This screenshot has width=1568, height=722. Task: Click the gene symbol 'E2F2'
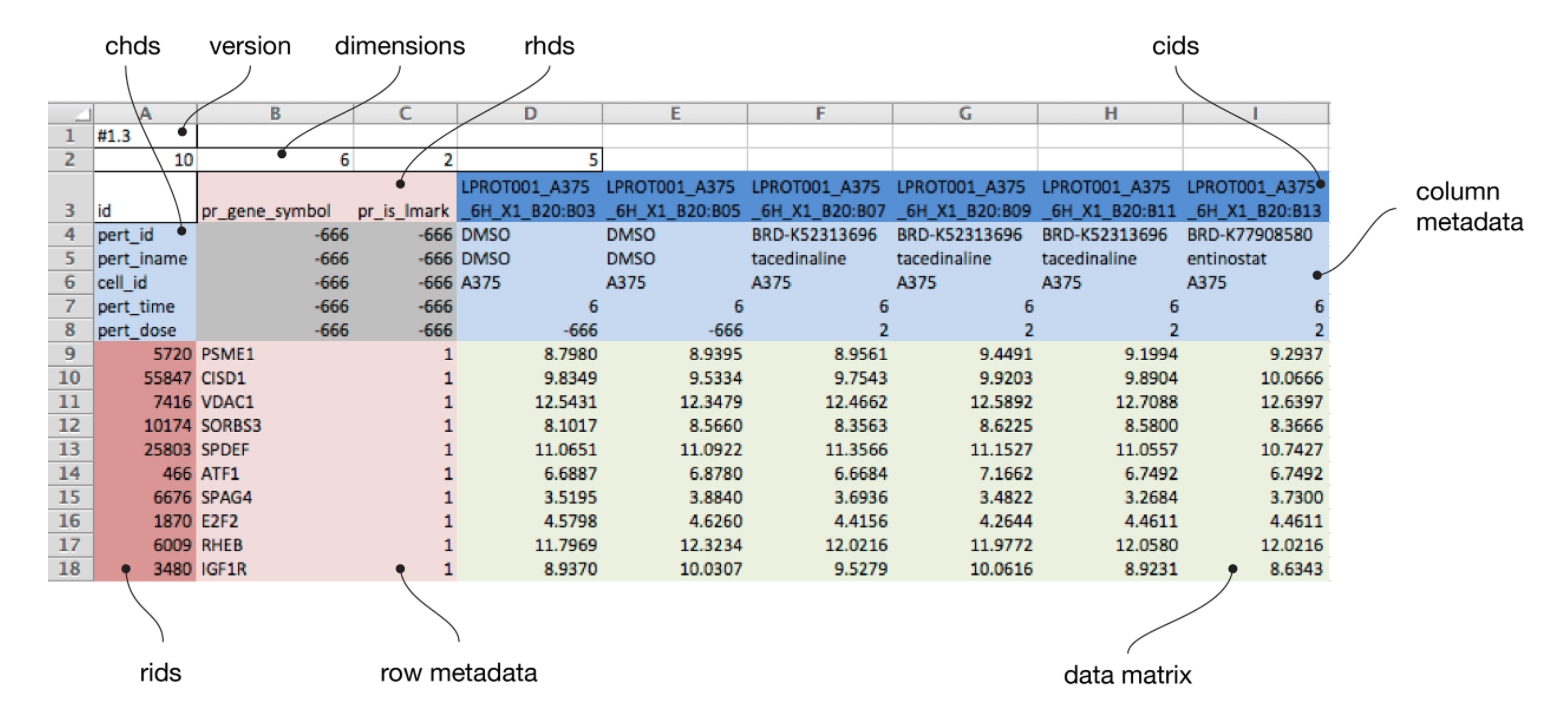pyautogui.click(x=275, y=520)
